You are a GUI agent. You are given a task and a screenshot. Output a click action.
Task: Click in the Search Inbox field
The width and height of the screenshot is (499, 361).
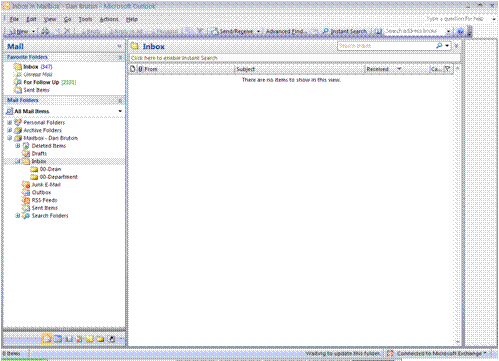coord(386,46)
